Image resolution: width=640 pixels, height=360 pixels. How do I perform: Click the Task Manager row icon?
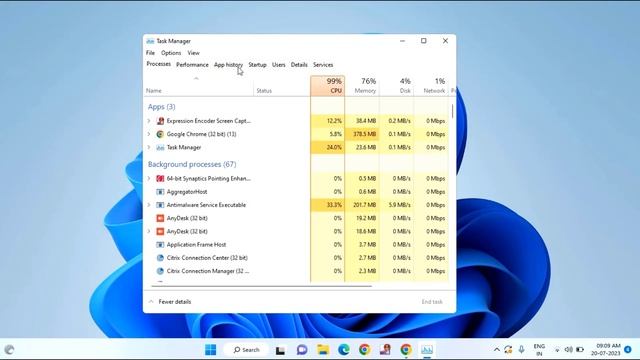[160, 147]
